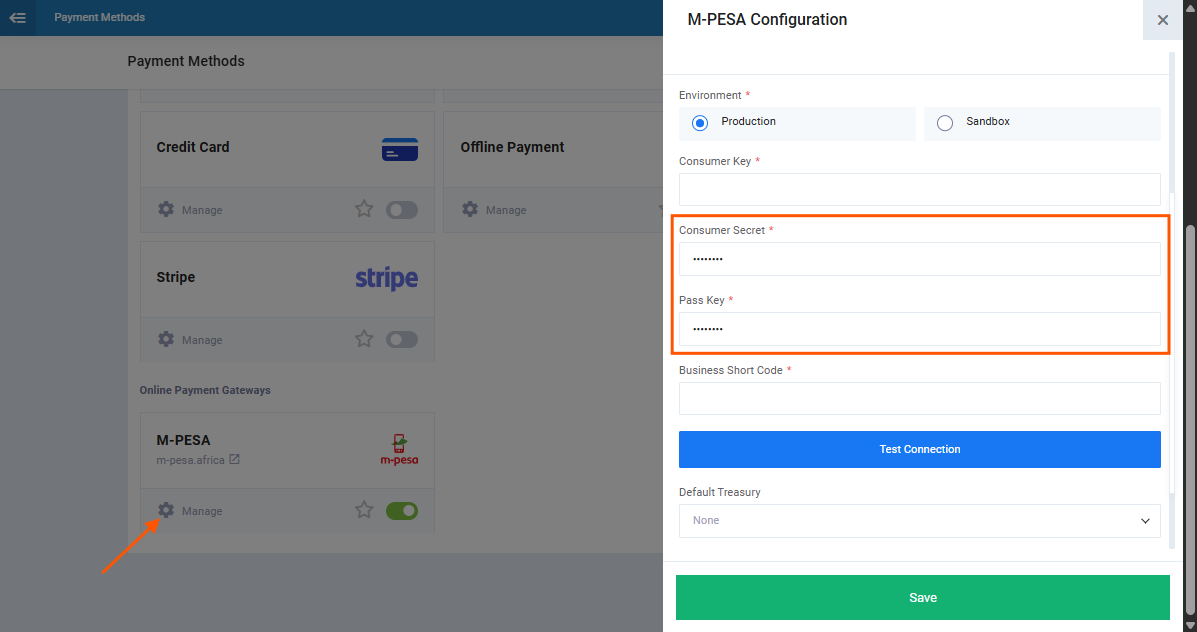1197x632 pixels.
Task: Click the gear icon next to M-PESA Manage
Action: coord(166,510)
